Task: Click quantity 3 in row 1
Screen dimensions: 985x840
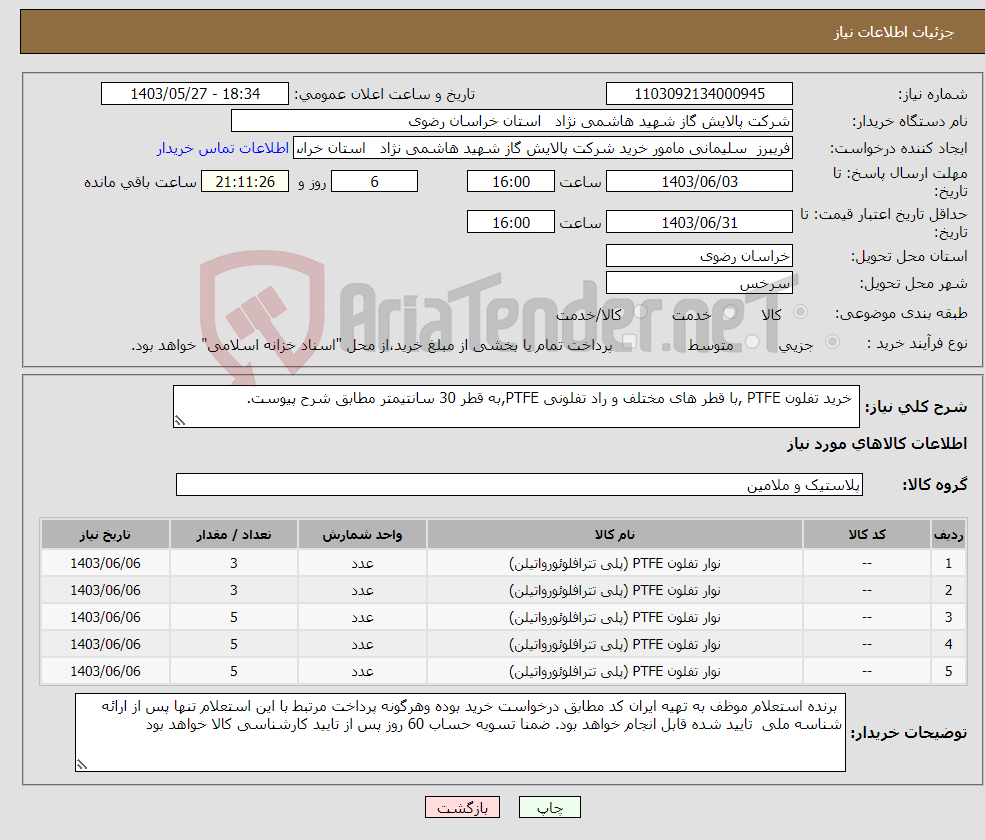Action: [x=234, y=564]
